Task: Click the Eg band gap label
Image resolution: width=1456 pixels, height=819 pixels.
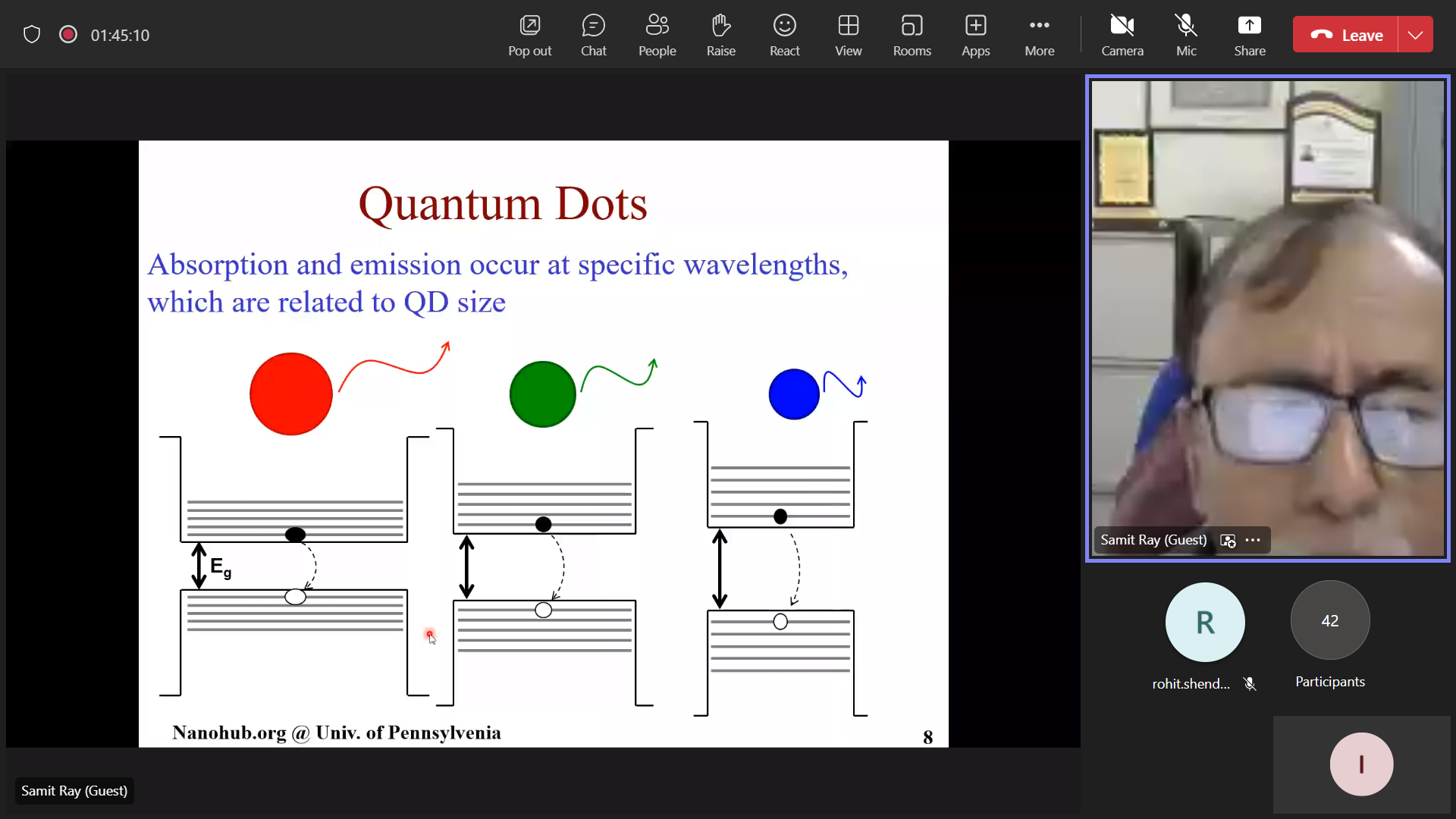Action: tap(220, 567)
